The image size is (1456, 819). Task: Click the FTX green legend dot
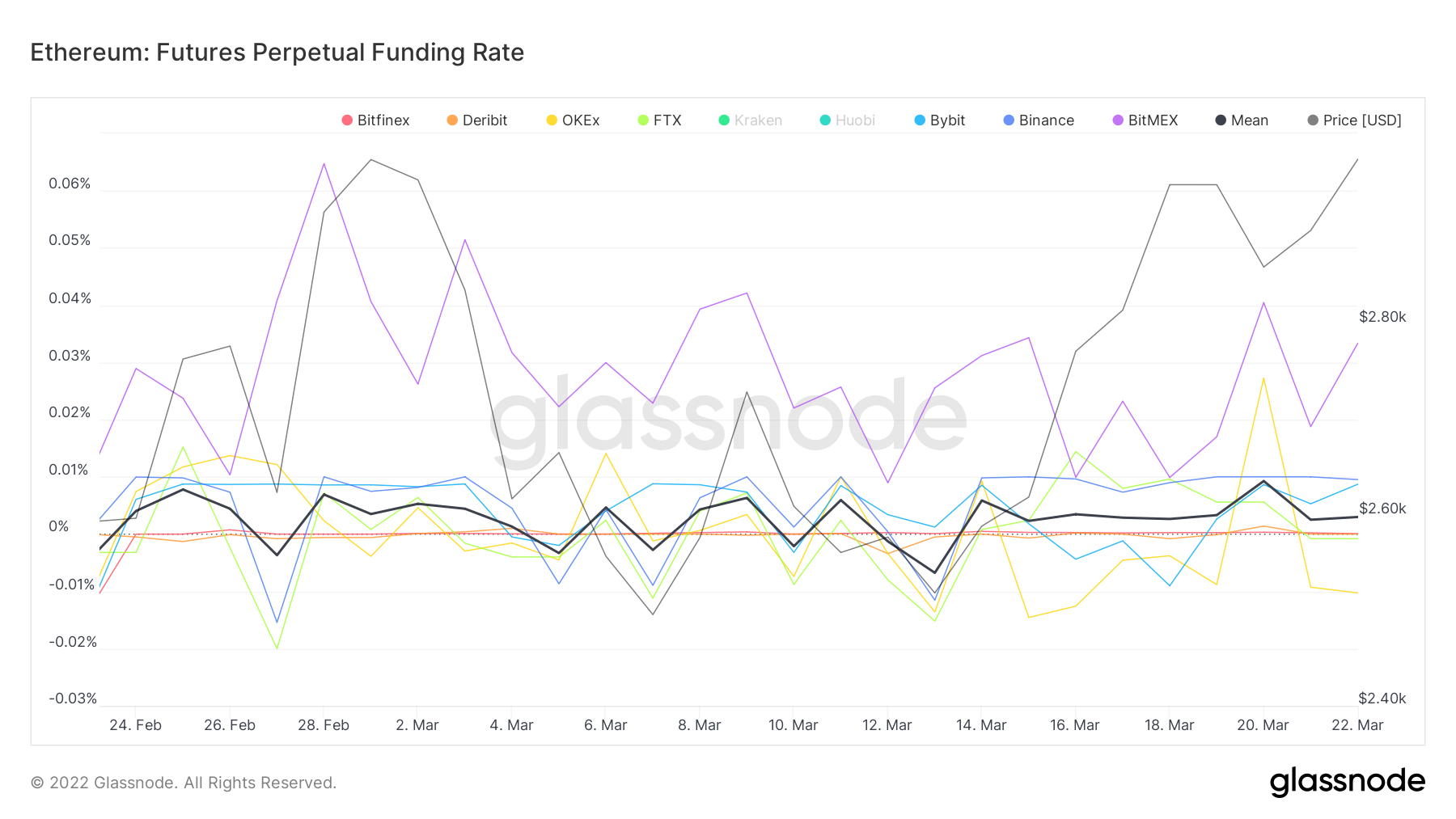point(644,120)
